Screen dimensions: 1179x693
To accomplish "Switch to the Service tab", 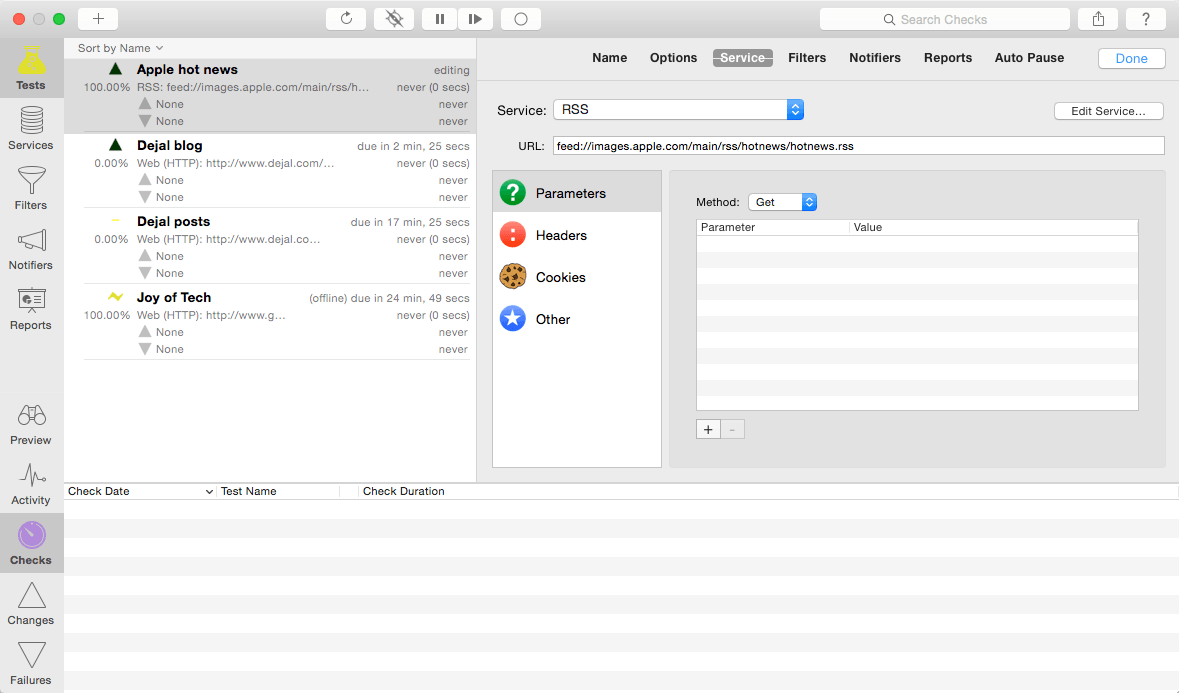I will pyautogui.click(x=743, y=58).
